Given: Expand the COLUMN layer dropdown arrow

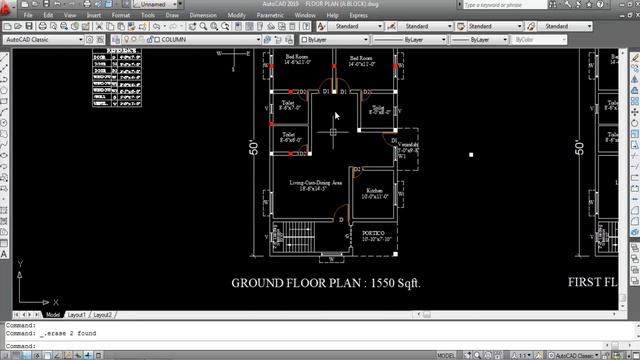Looking at the screenshot, I should click(258, 40).
